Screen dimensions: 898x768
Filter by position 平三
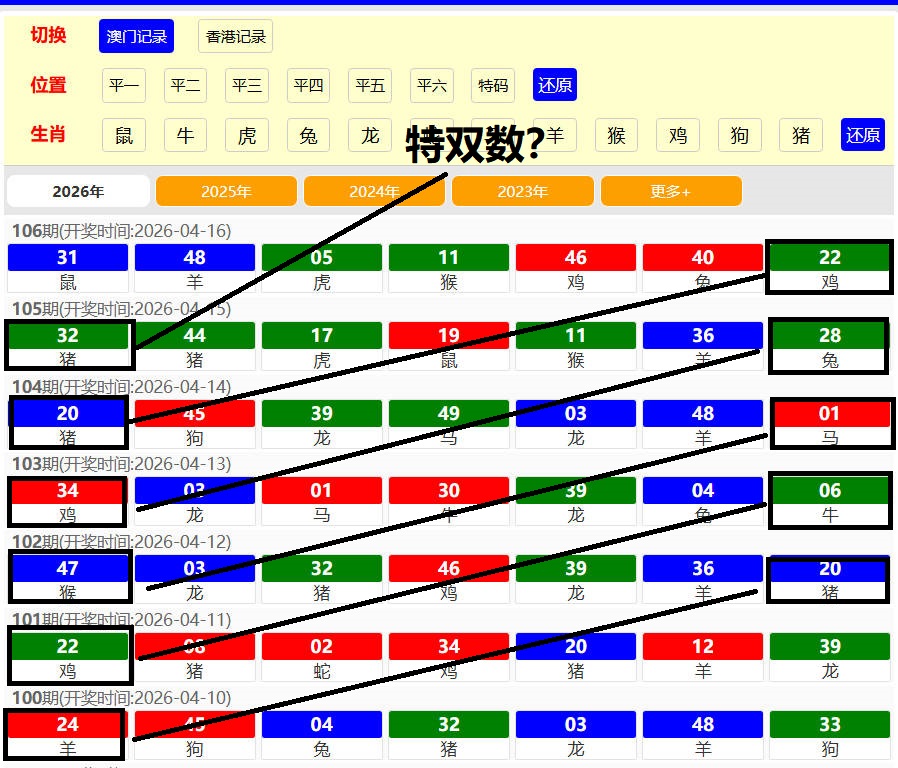click(247, 85)
